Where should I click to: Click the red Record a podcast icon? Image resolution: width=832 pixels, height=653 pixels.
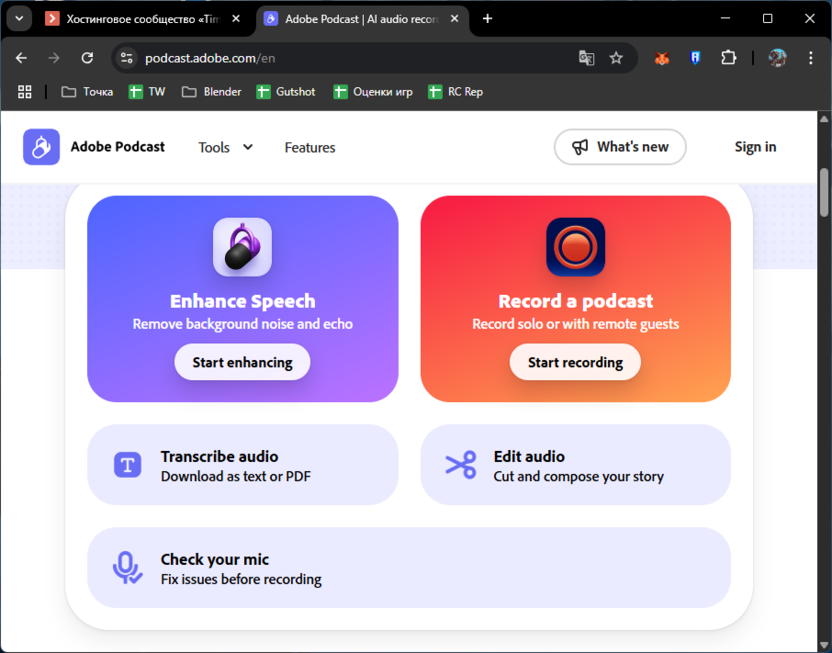tap(576, 247)
